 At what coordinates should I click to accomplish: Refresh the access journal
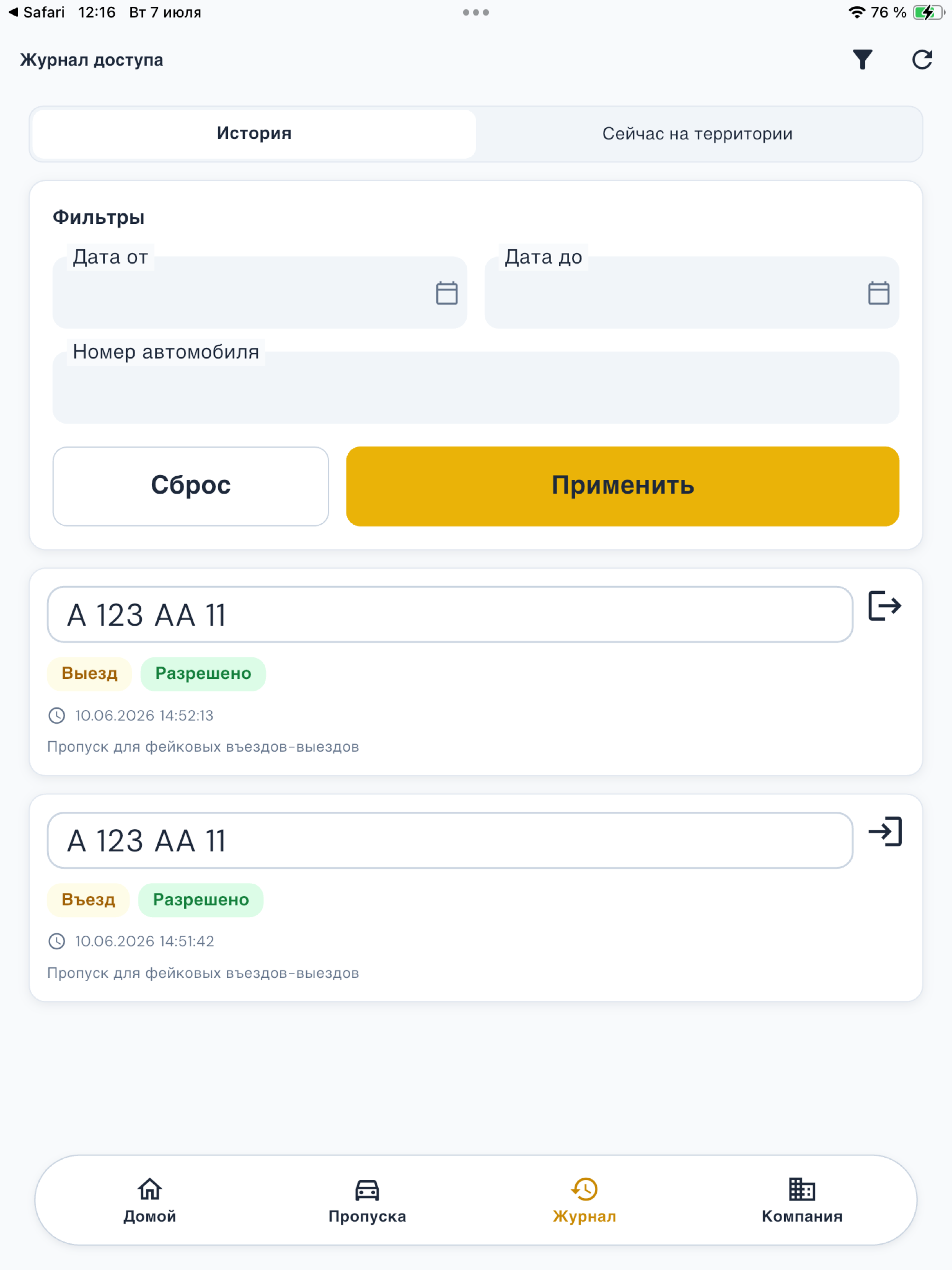tap(922, 60)
